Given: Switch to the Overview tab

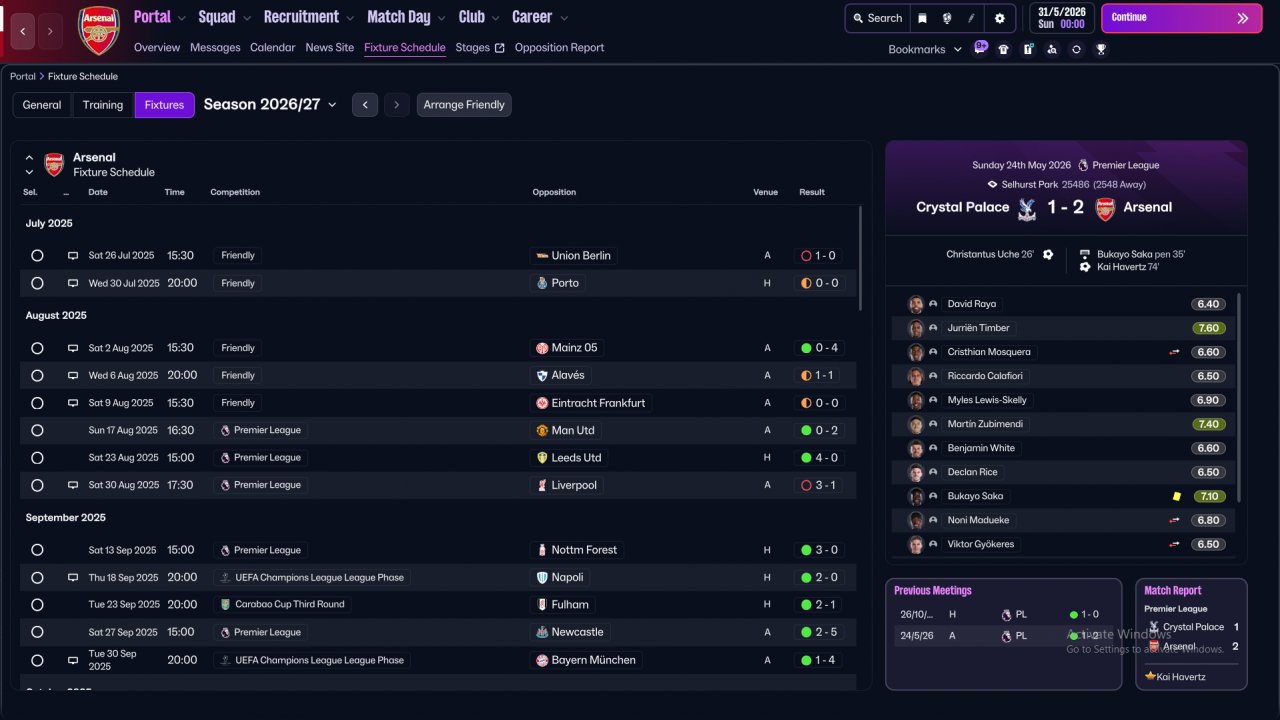Looking at the screenshot, I should [157, 47].
